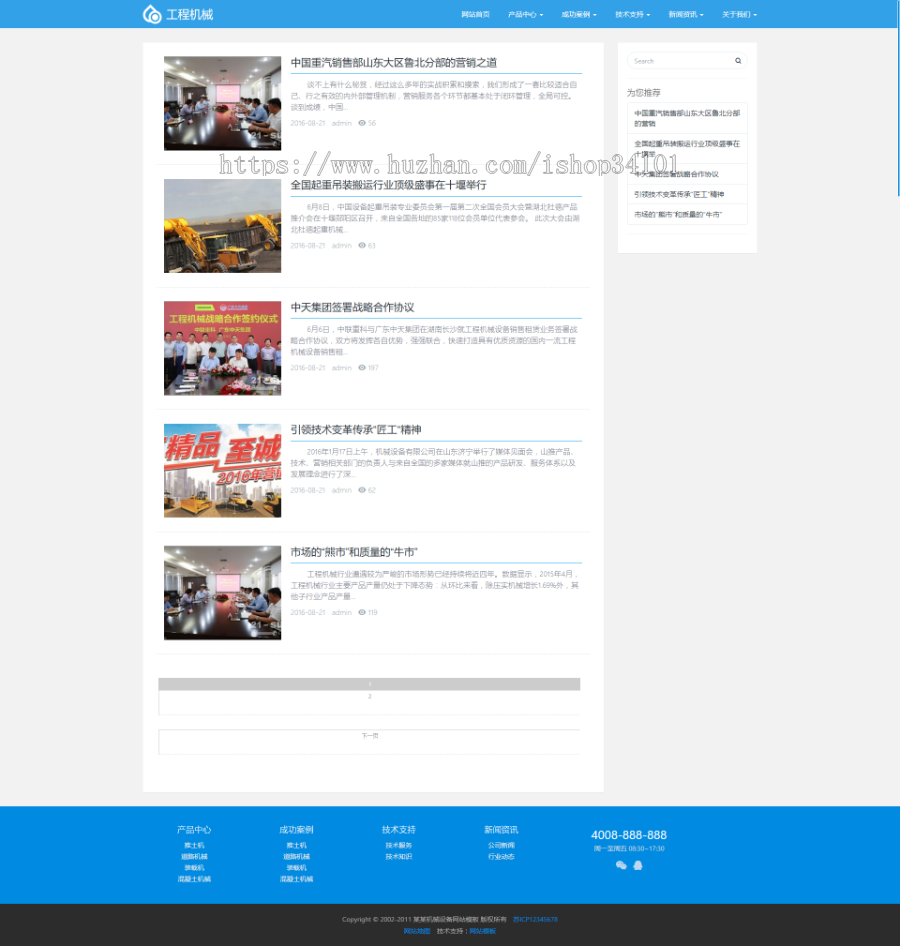Open footer heading 技术支持

tap(399, 830)
